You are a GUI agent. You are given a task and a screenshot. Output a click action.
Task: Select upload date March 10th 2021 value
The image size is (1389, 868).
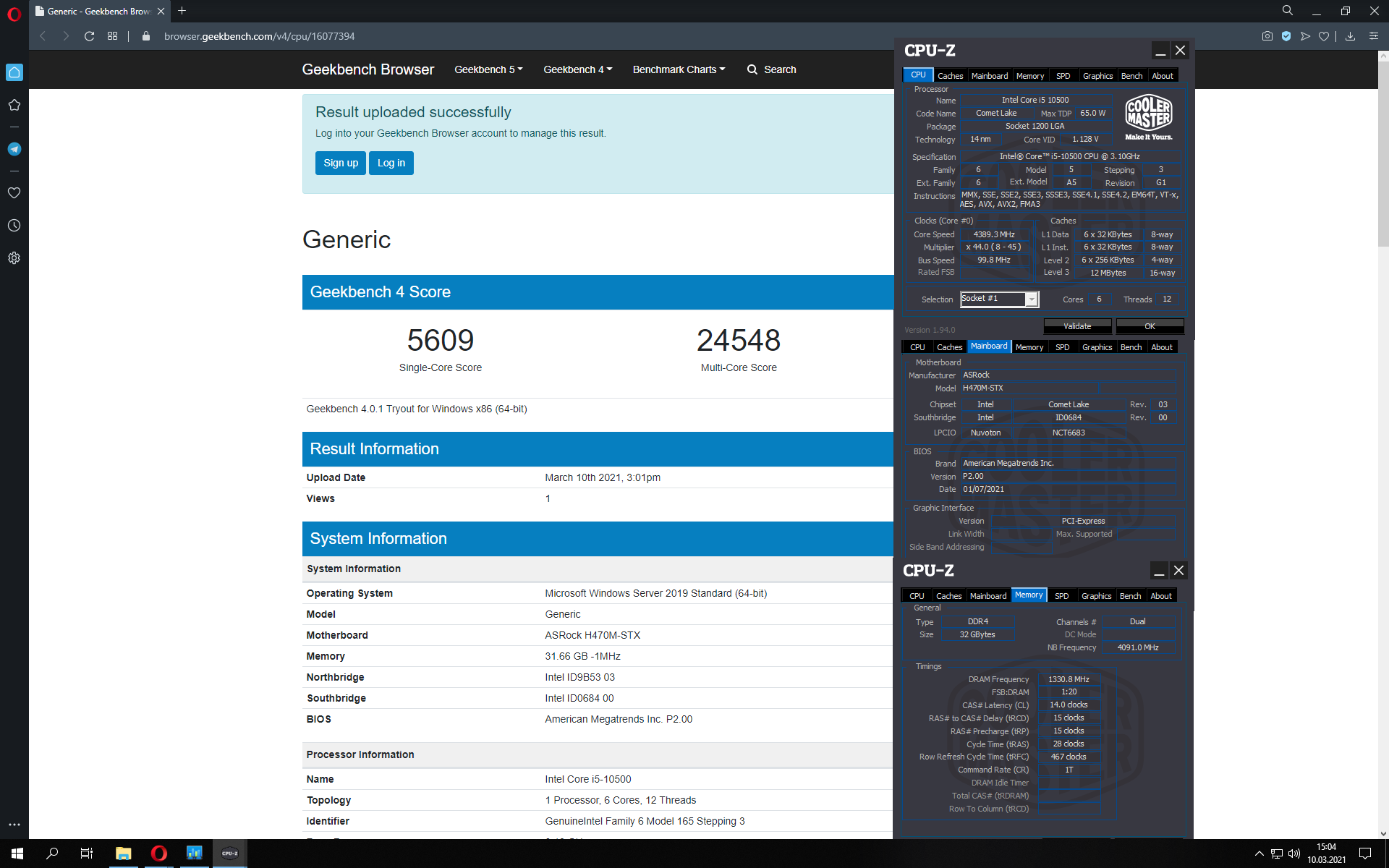(603, 477)
